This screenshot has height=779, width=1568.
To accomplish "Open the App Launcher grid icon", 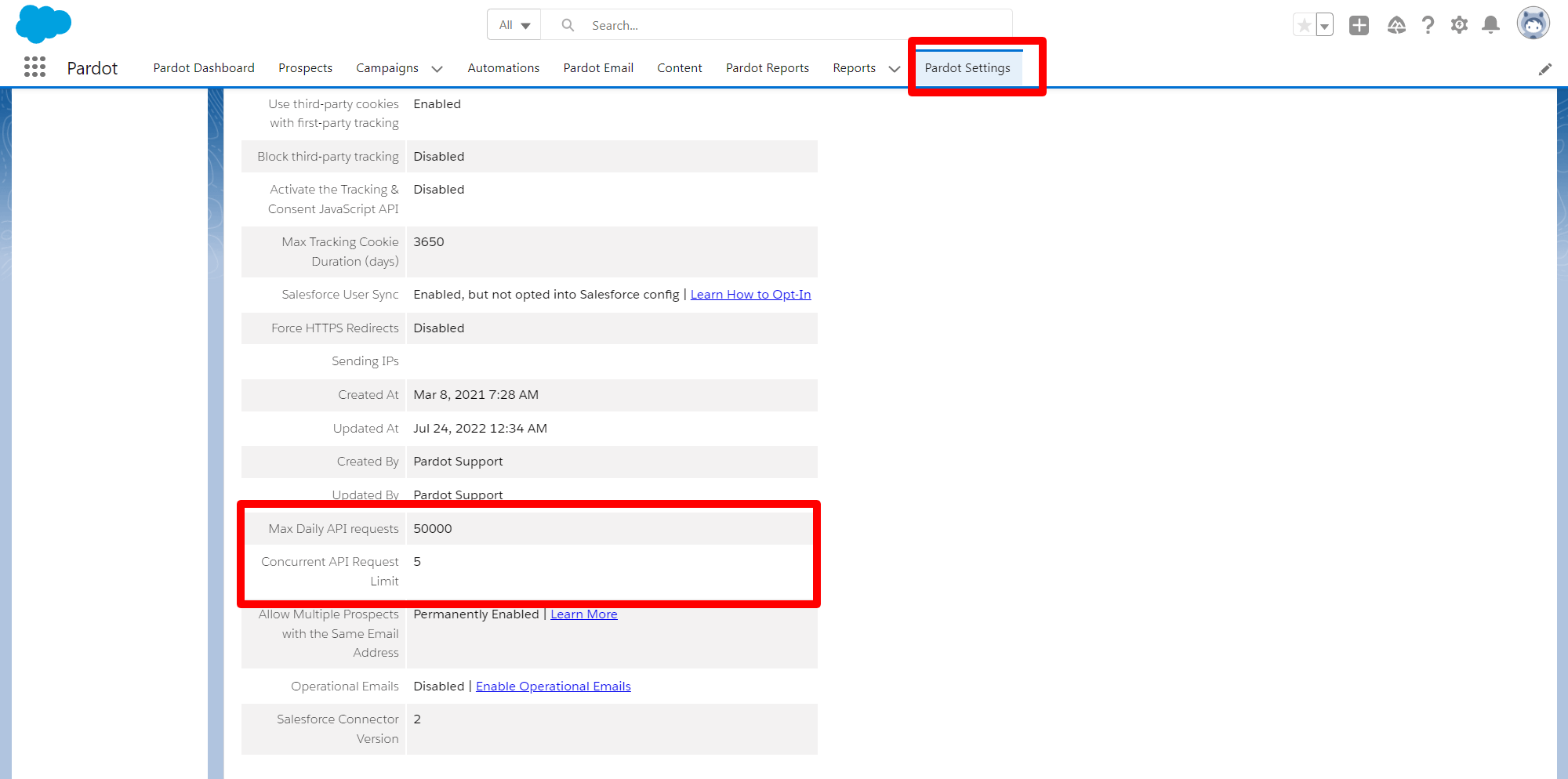I will coord(34,67).
